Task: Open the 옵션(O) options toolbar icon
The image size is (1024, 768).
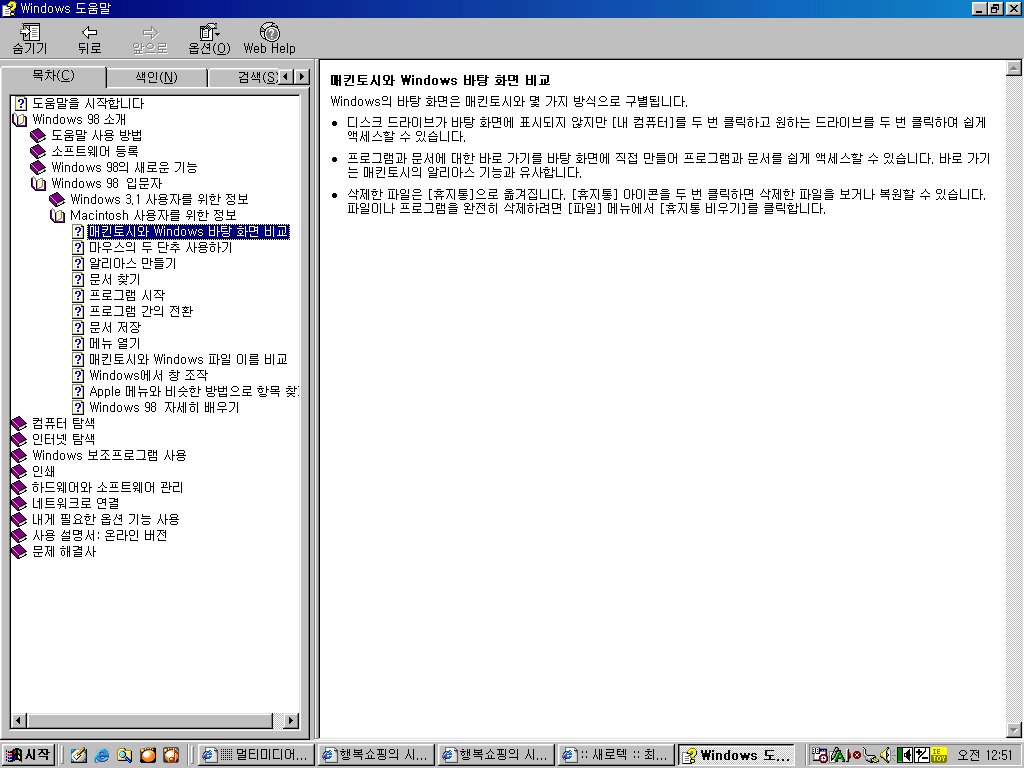Action: click(x=209, y=39)
